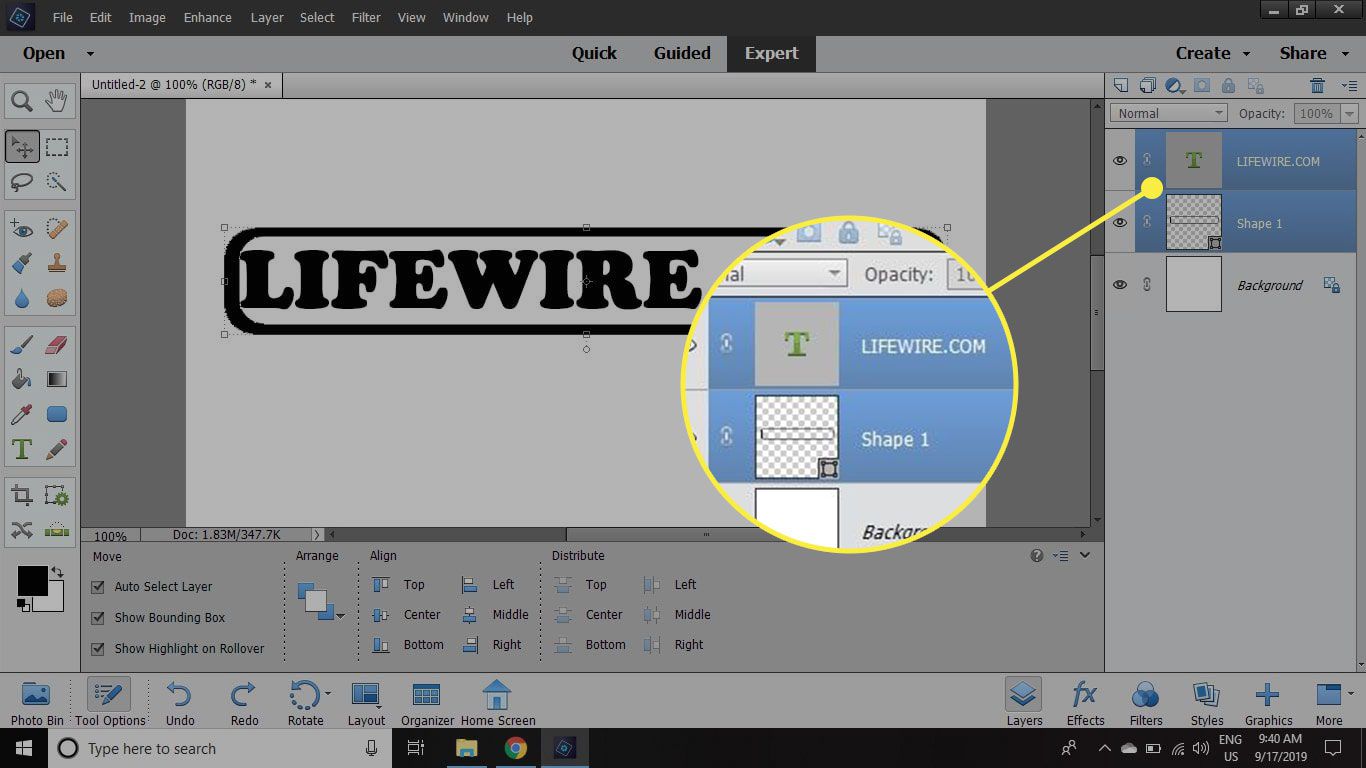Click the Redo button
1366x768 pixels.
click(x=244, y=703)
